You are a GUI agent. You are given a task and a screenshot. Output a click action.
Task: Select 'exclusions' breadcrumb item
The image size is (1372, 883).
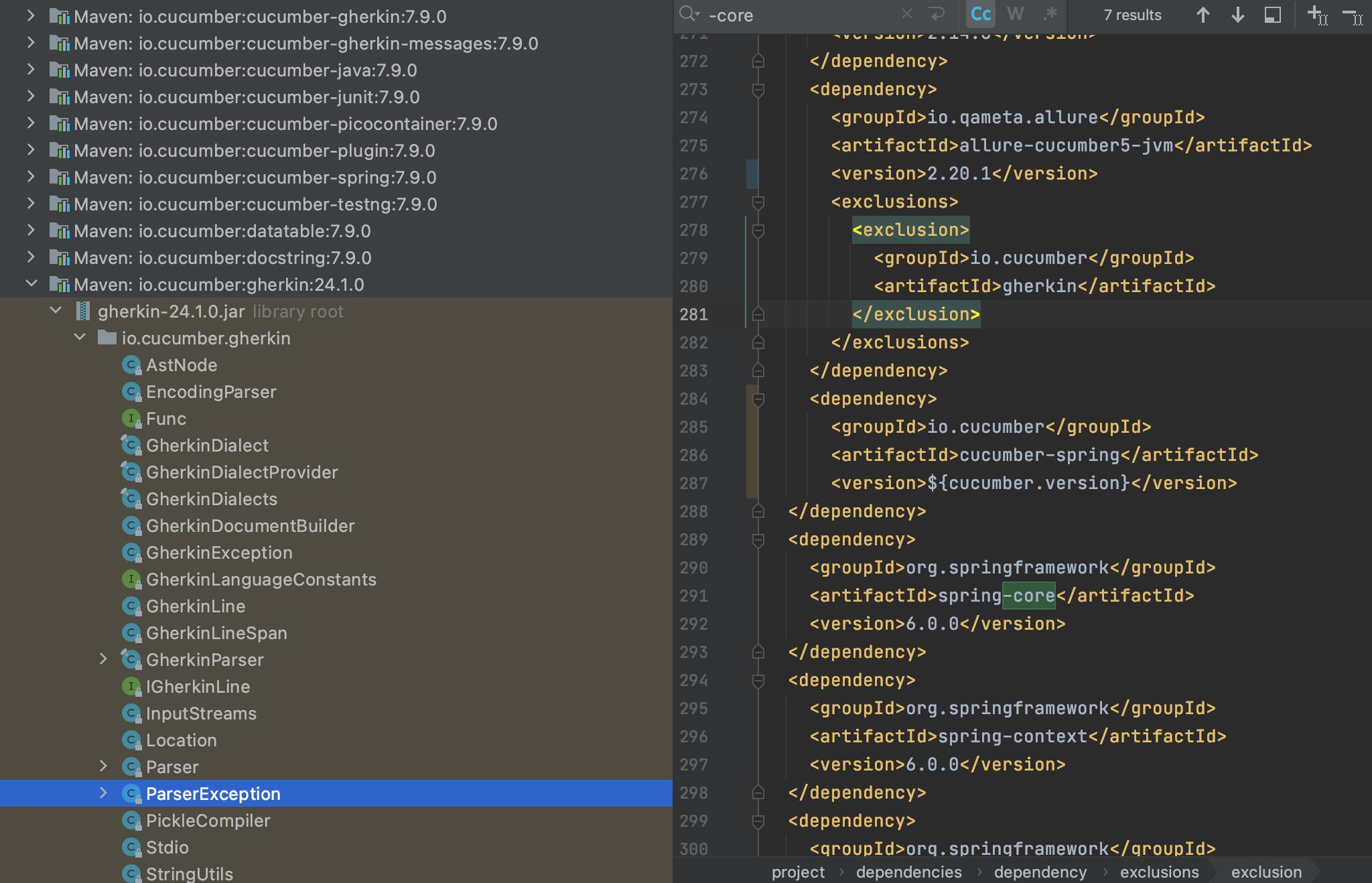tap(1159, 872)
